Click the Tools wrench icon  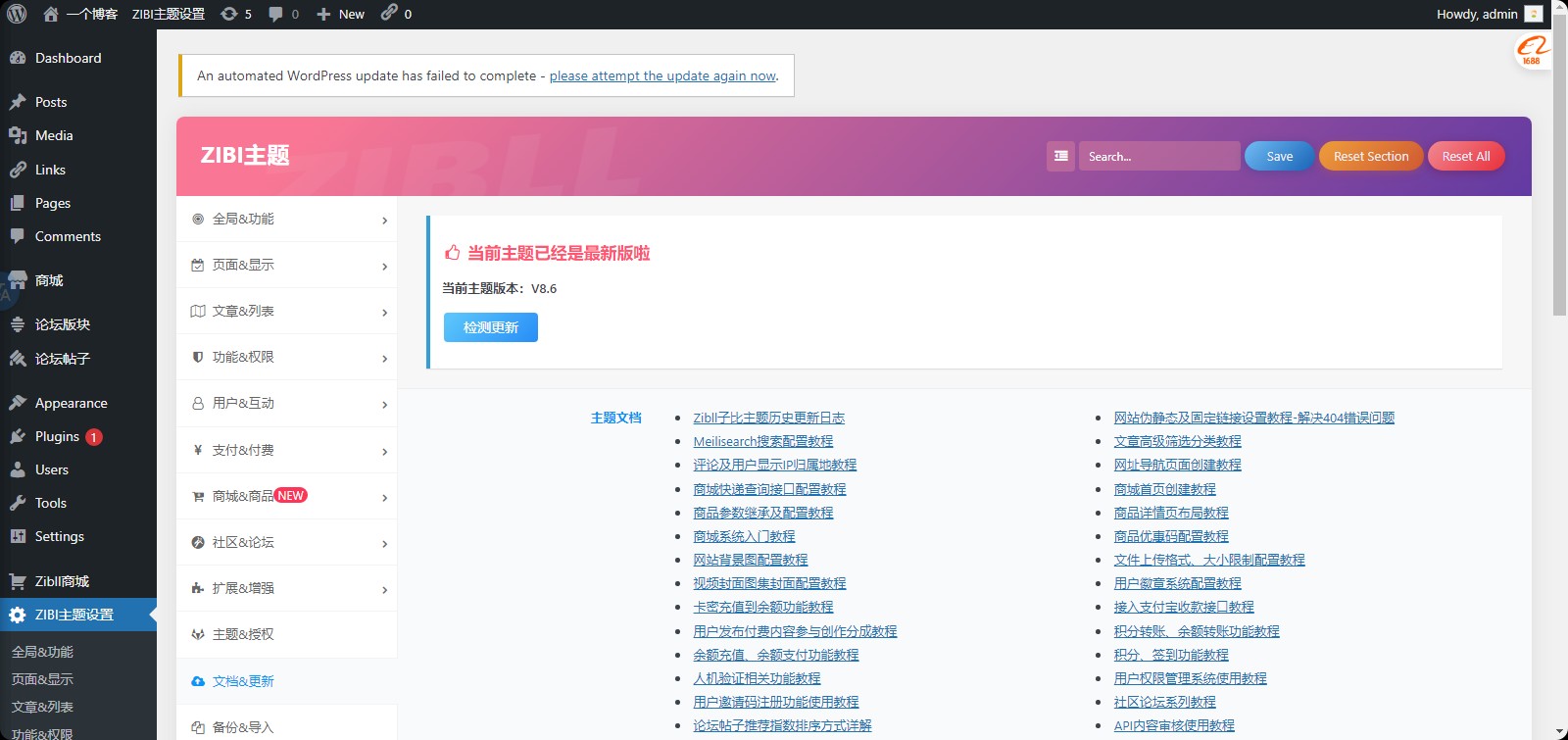18,503
